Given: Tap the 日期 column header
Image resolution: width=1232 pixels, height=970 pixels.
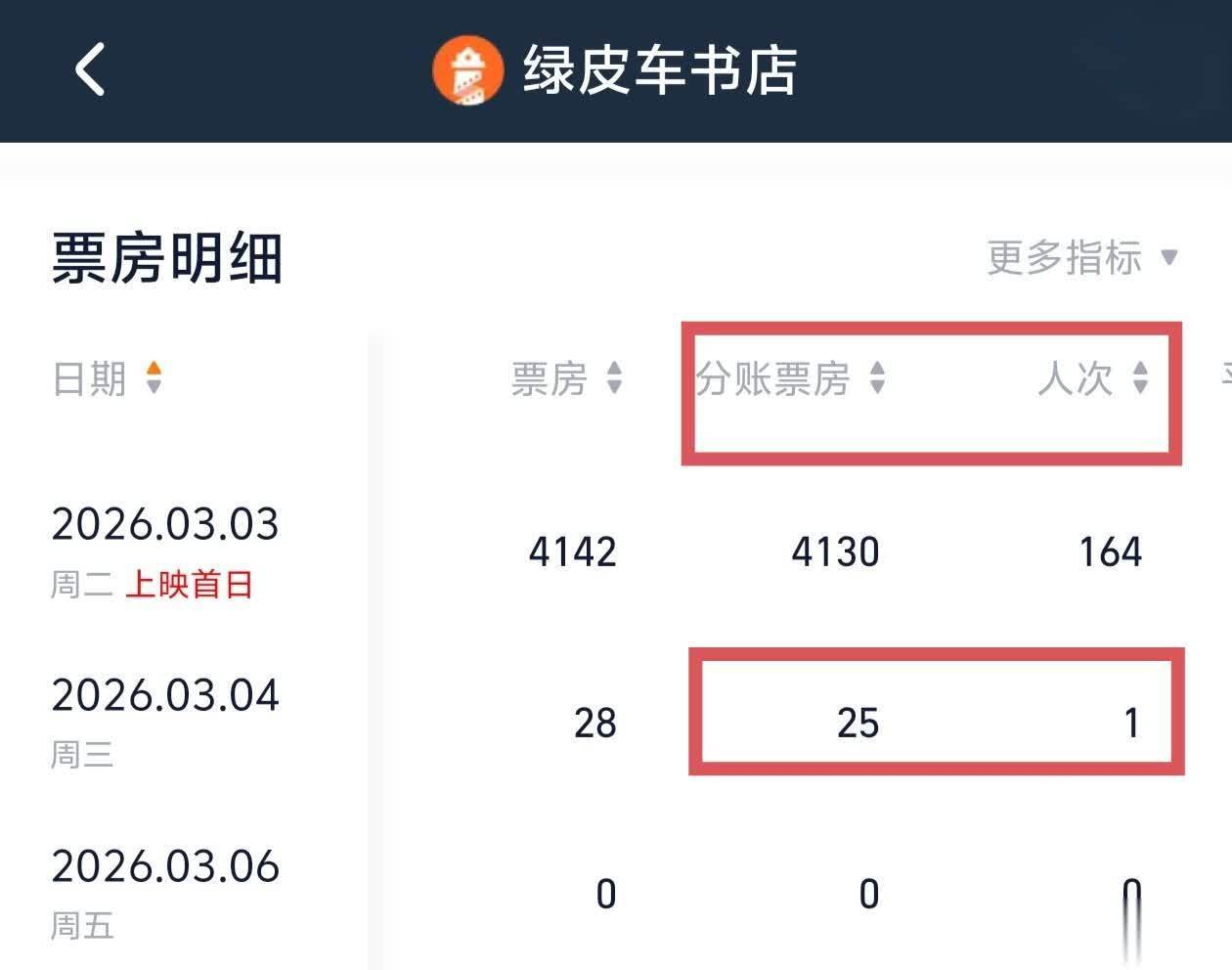Looking at the screenshot, I should [90, 378].
